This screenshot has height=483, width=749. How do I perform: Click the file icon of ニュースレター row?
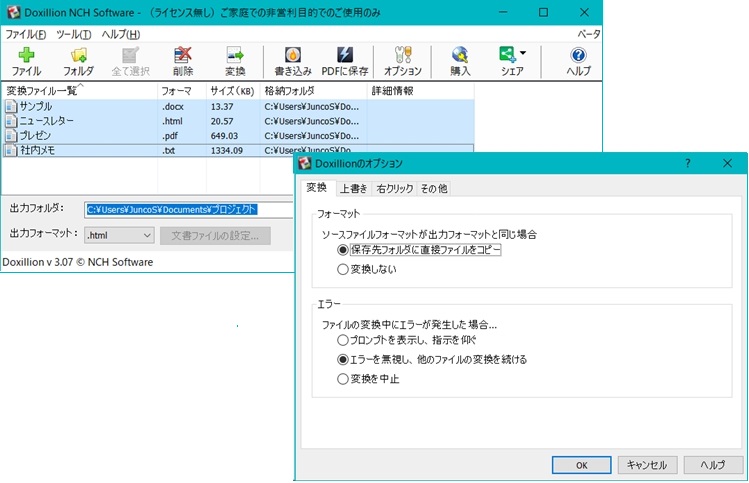click(x=11, y=121)
